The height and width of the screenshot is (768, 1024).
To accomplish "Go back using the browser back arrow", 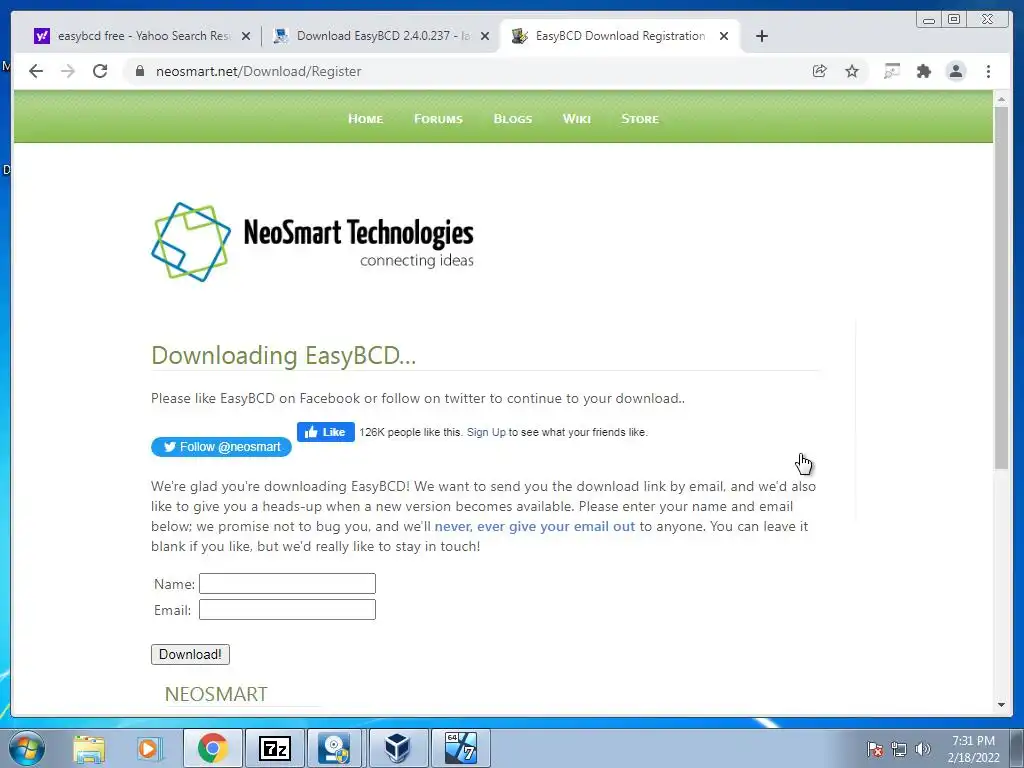I will 36,71.
